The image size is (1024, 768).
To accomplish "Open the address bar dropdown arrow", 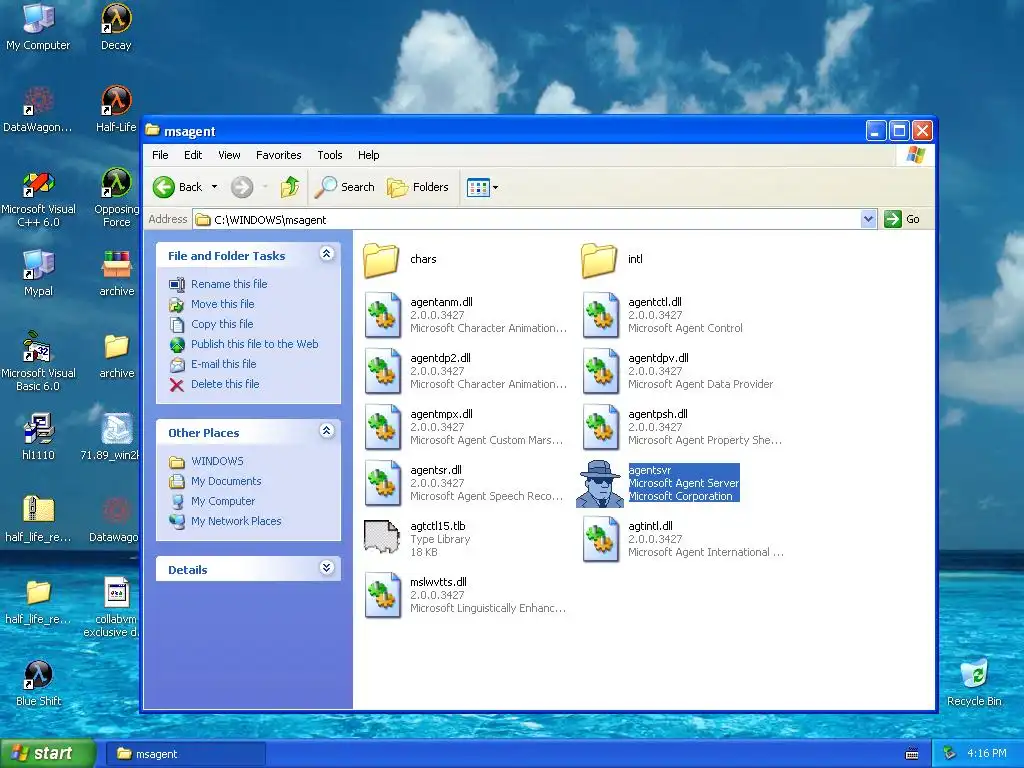I will [x=868, y=219].
